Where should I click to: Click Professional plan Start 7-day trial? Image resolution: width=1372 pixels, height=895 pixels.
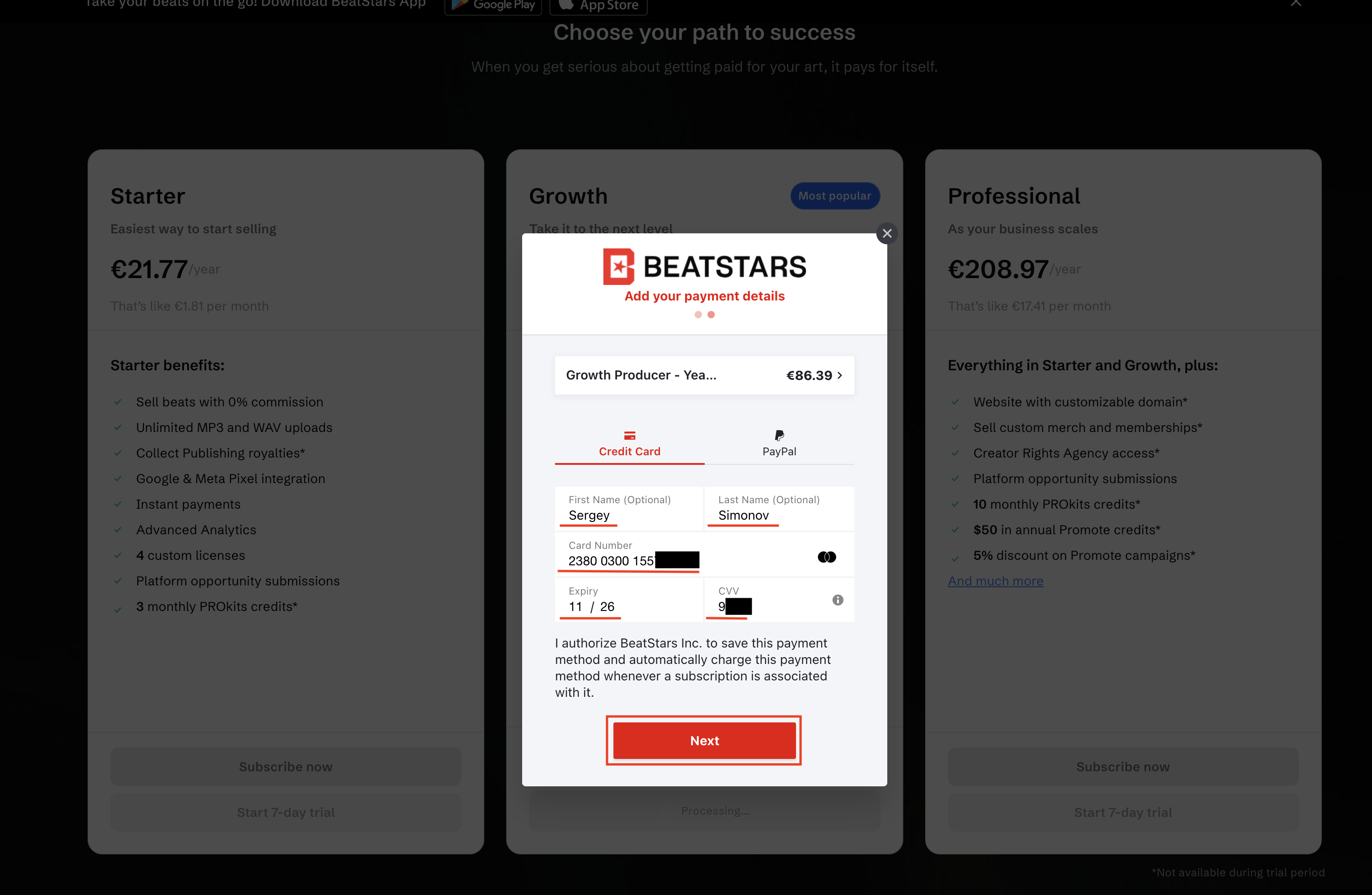coord(1123,812)
